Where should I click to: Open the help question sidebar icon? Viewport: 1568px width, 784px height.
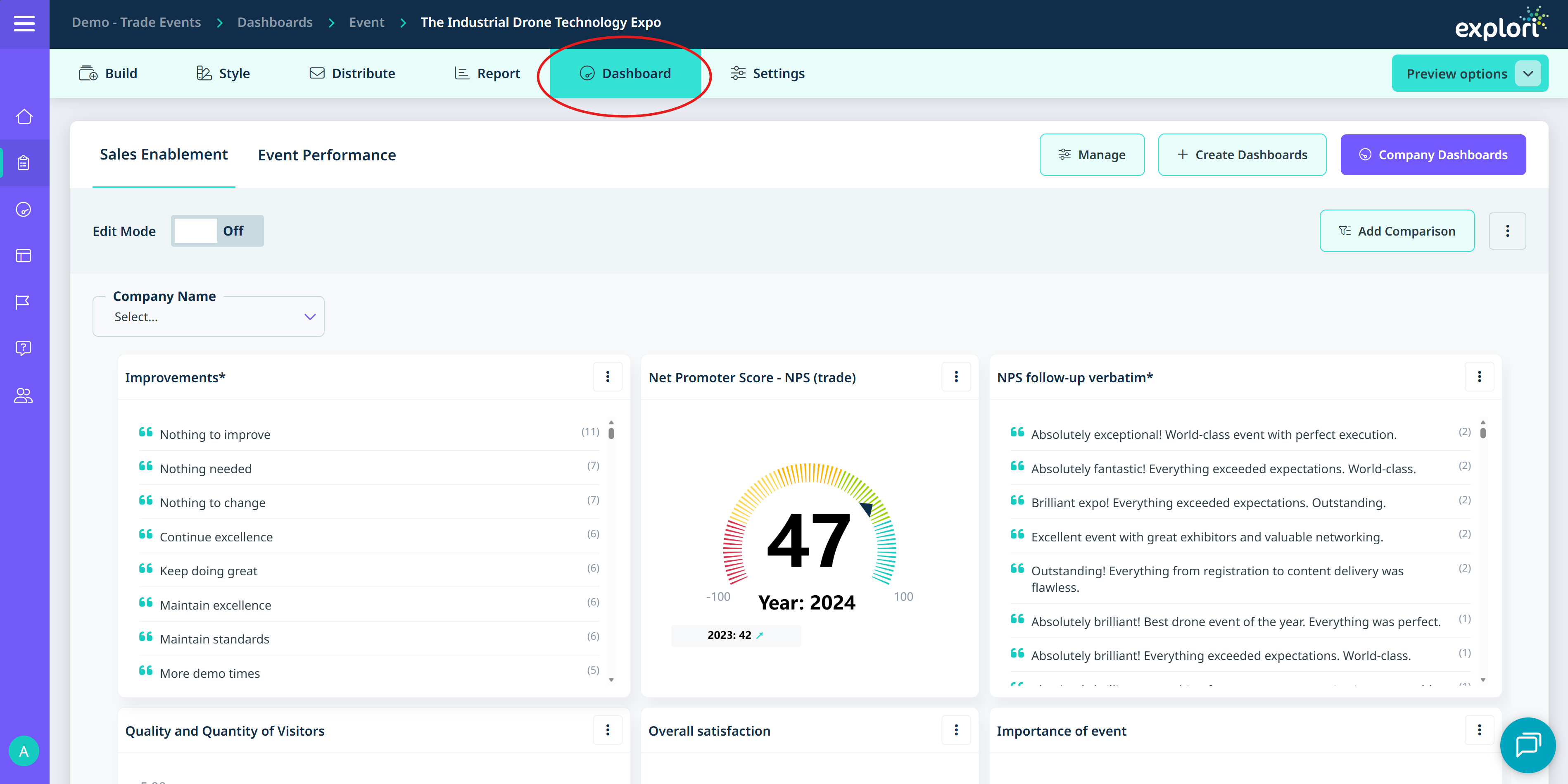click(23, 348)
